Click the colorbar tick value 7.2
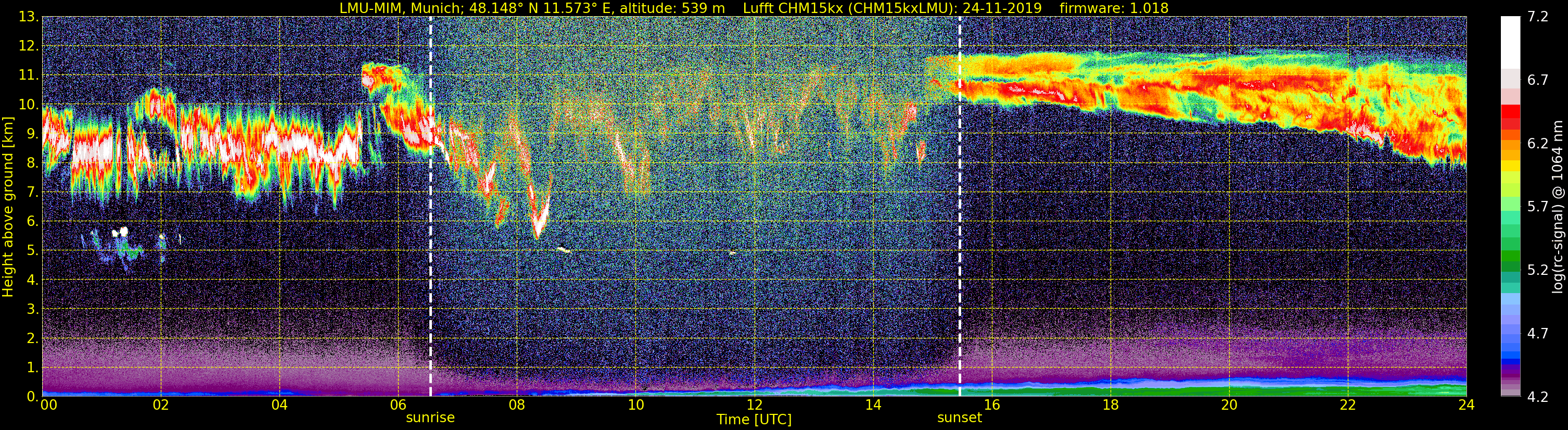Viewport: 1568px width, 430px height. [x=1538, y=17]
